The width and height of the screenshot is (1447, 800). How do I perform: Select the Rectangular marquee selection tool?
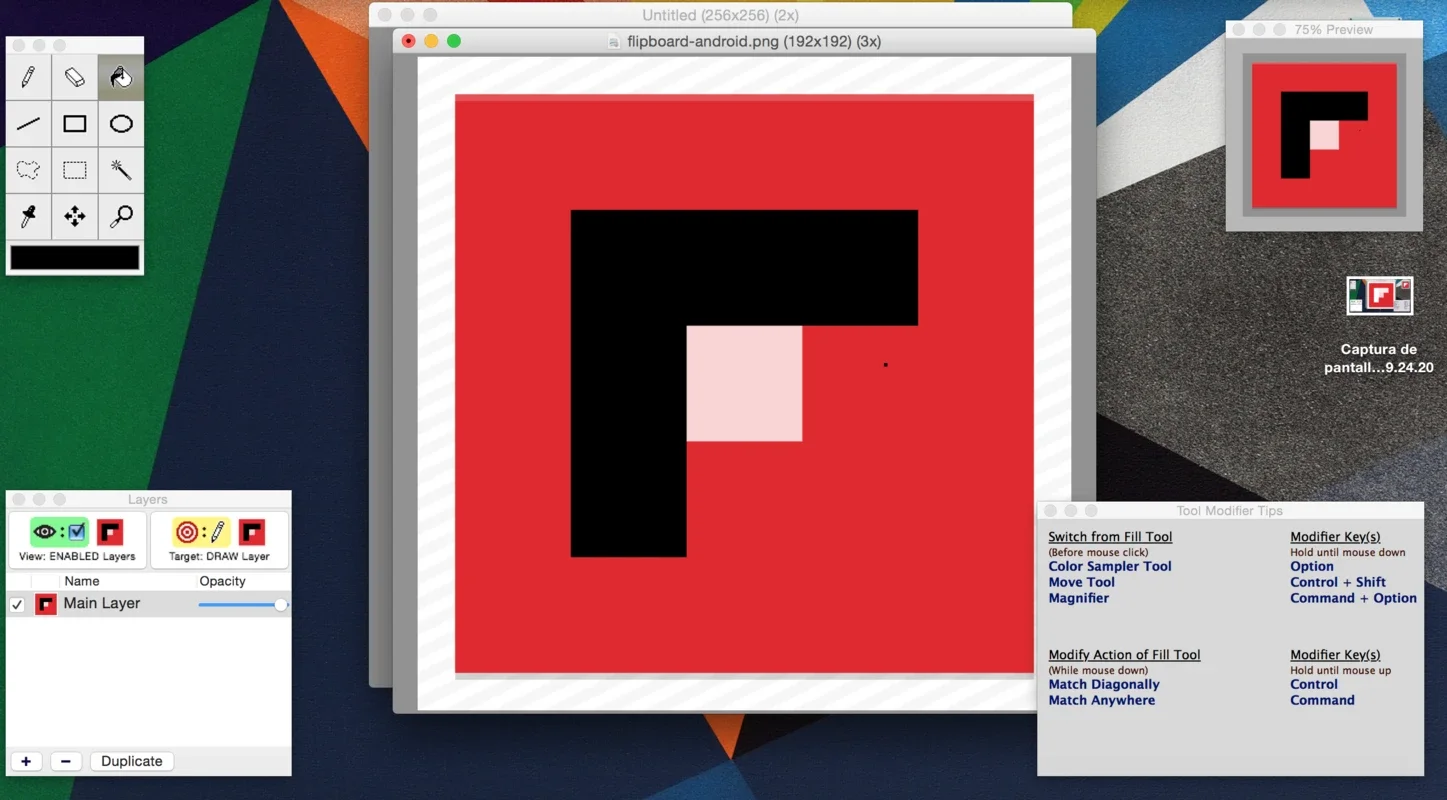point(75,170)
